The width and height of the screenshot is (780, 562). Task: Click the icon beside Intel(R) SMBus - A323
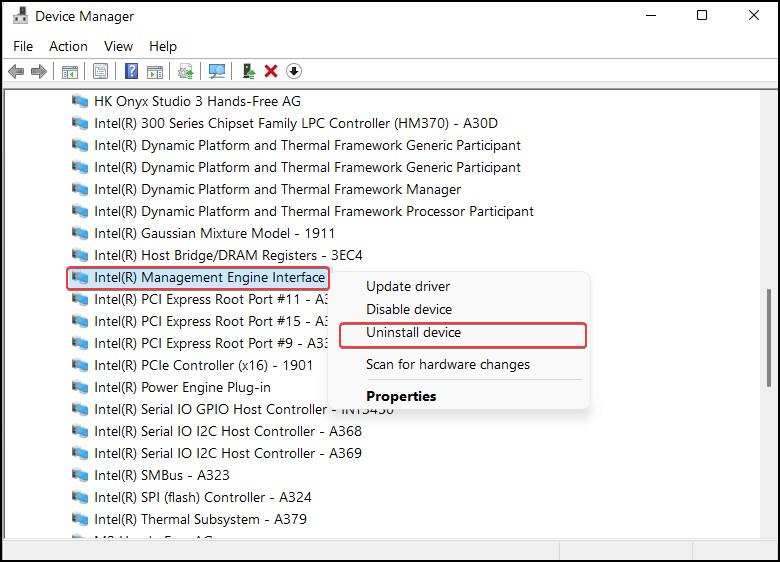80,475
